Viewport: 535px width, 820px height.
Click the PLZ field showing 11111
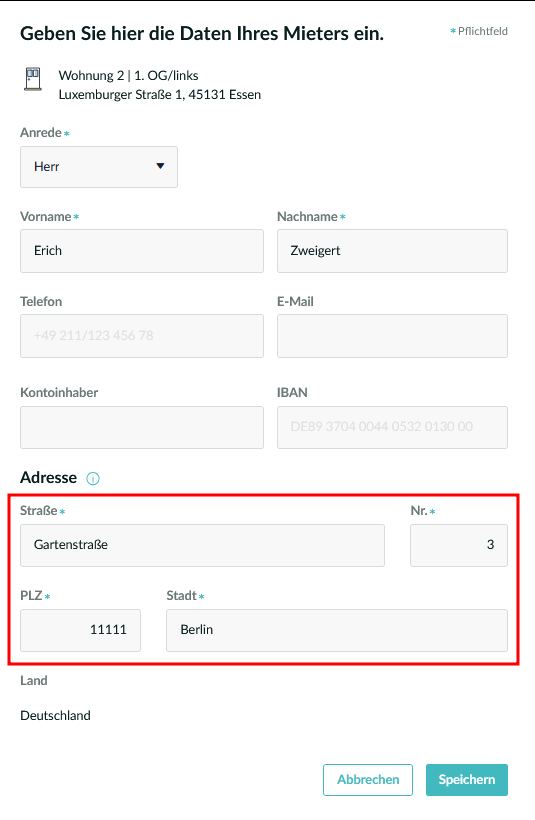click(x=81, y=630)
